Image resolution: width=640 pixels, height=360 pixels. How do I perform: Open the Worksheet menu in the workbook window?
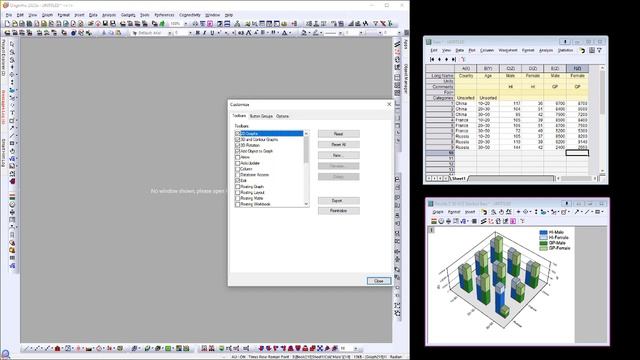point(508,50)
